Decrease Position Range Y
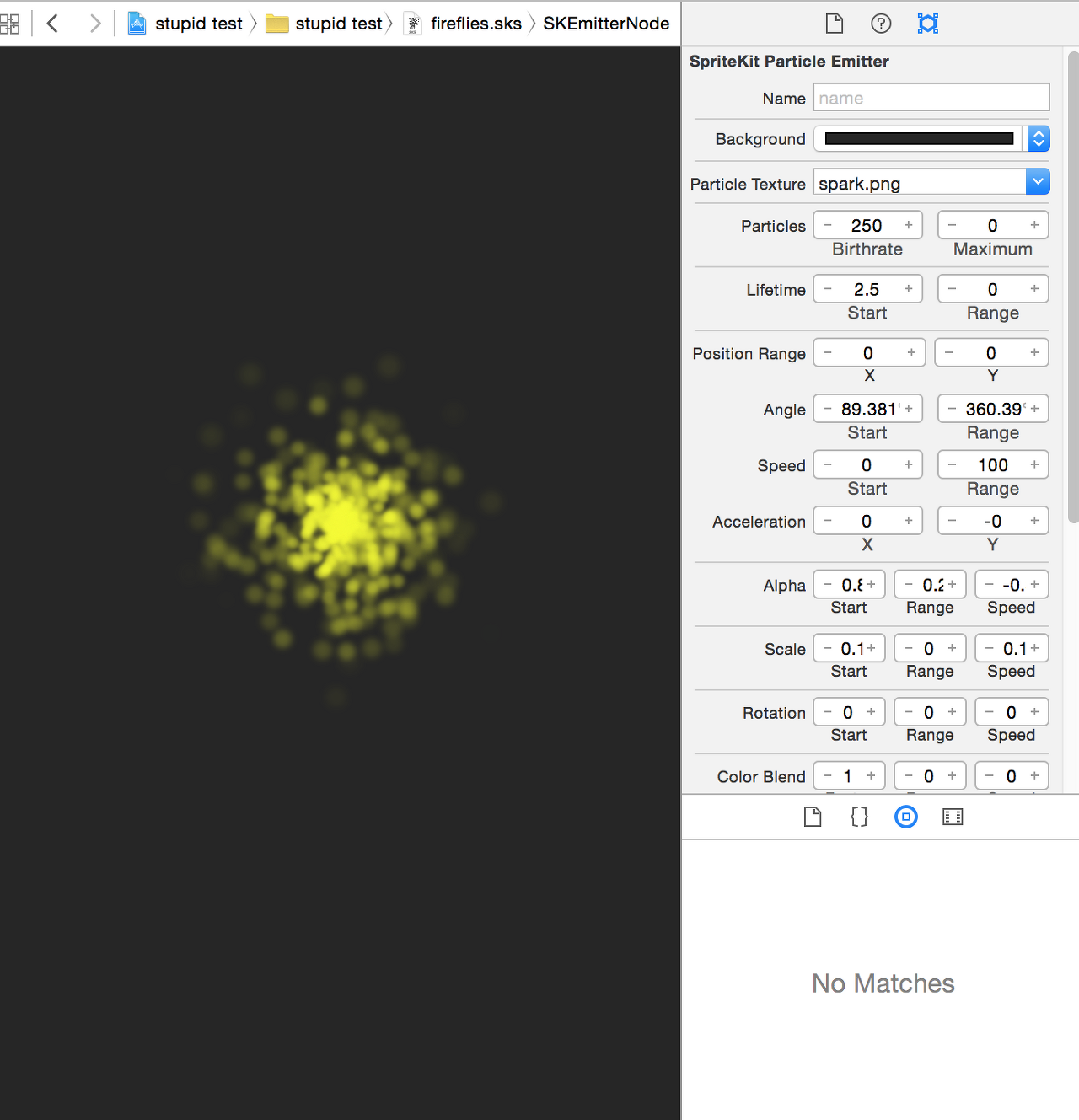The width and height of the screenshot is (1079, 1120). [949, 352]
